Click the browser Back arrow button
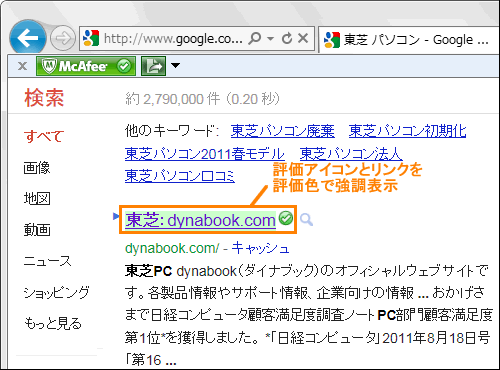 (x=28, y=38)
